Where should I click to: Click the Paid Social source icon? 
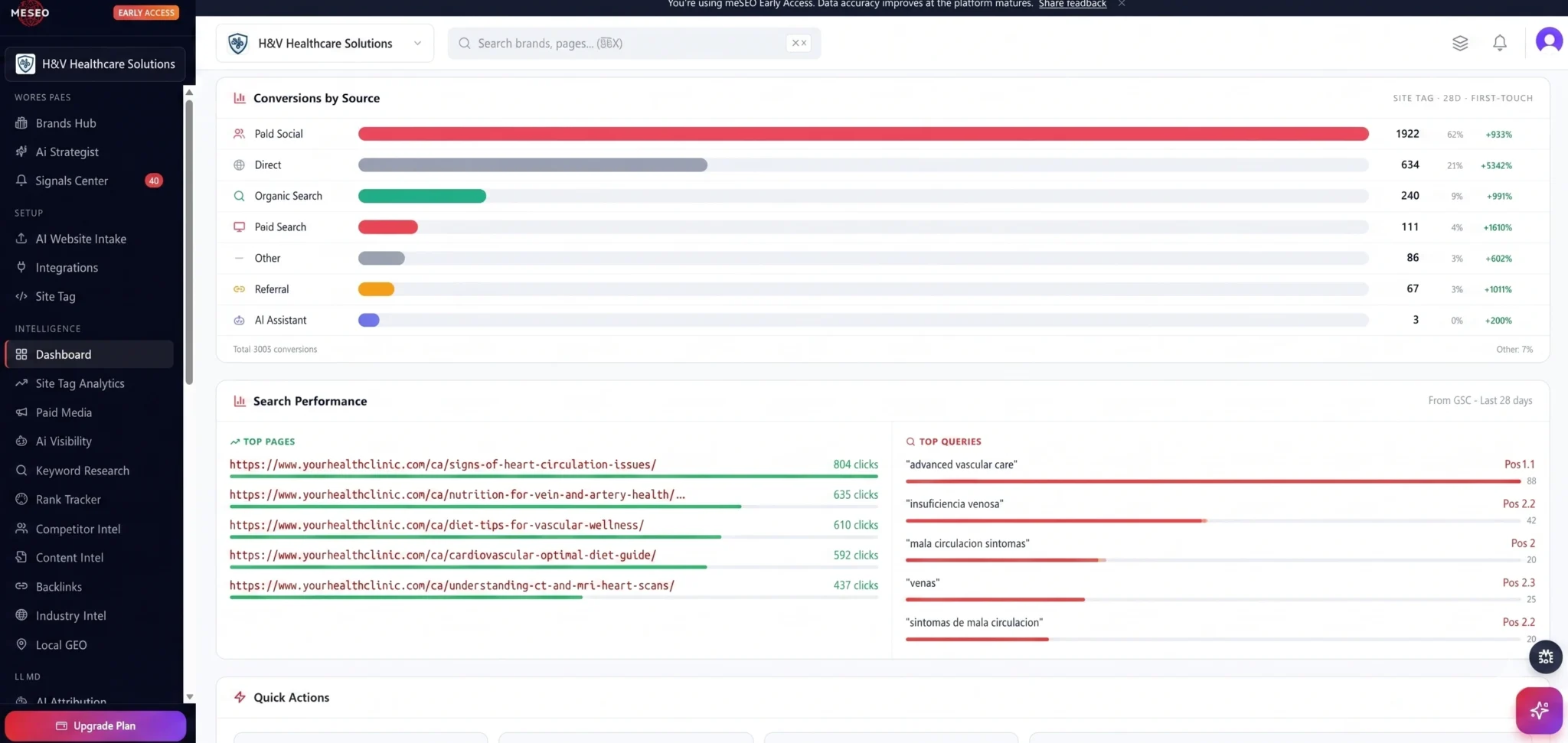(239, 134)
